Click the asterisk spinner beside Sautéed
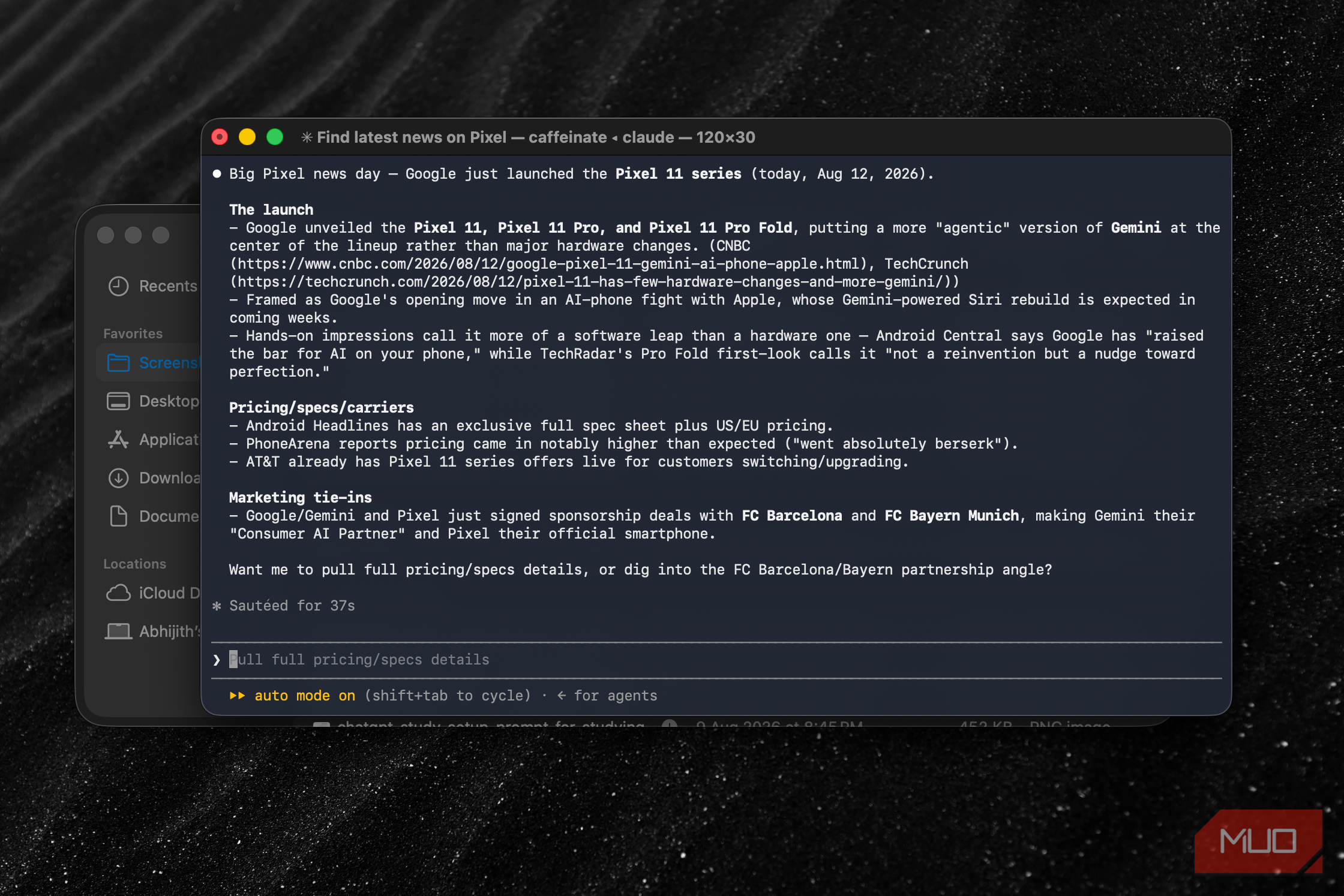 coord(217,606)
